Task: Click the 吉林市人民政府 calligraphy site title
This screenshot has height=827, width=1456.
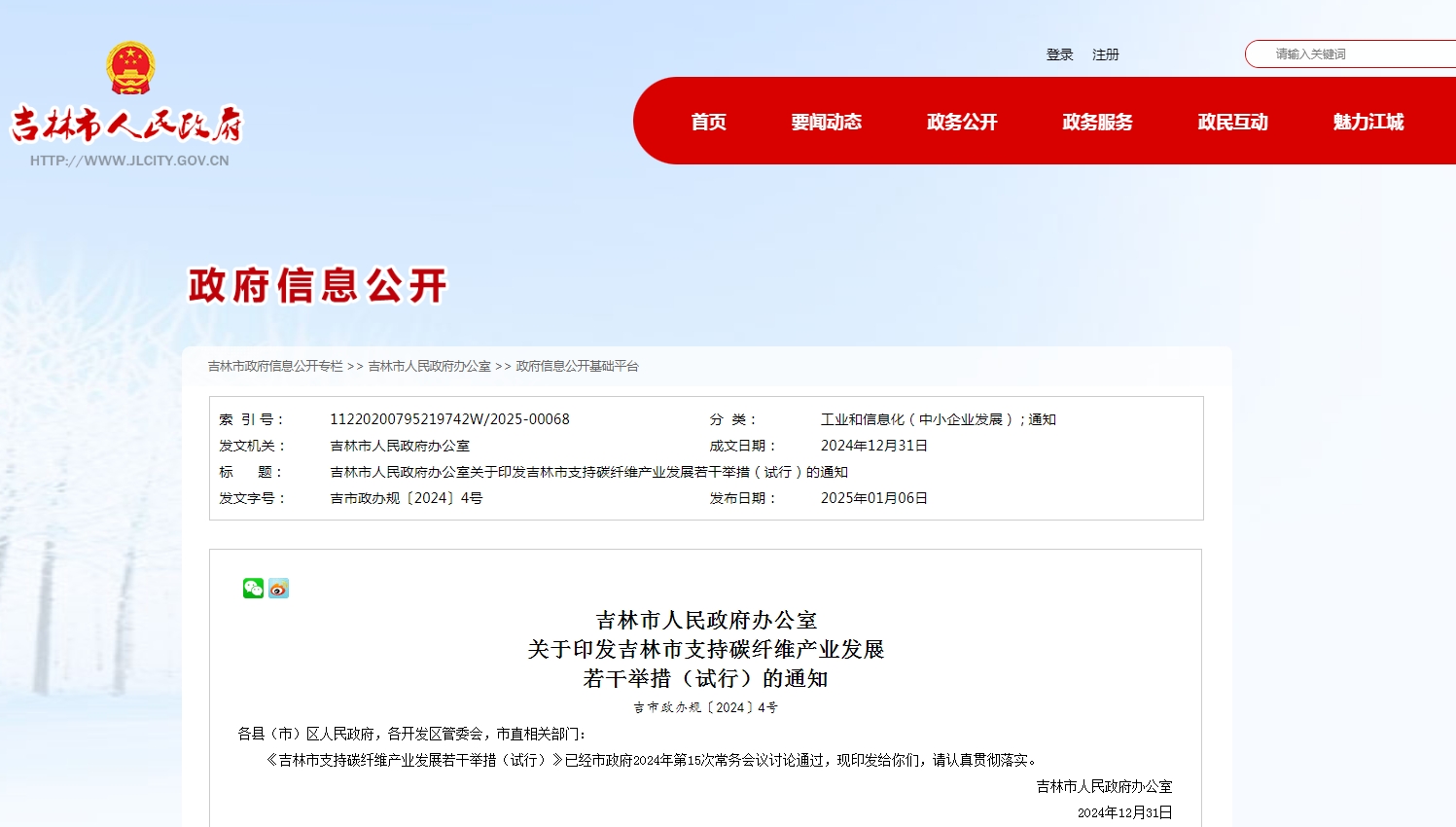Action: [x=126, y=125]
